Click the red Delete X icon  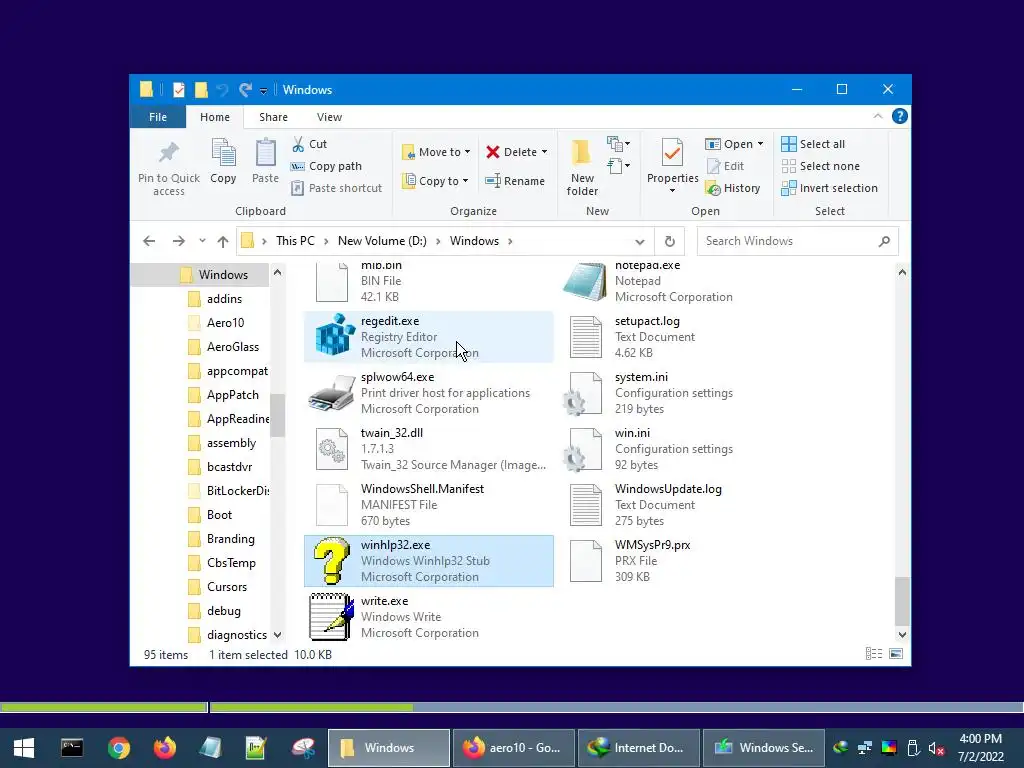[x=493, y=152]
